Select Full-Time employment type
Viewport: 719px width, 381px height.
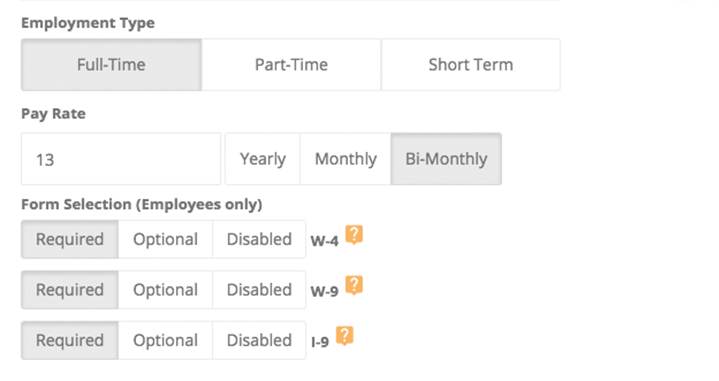111,65
